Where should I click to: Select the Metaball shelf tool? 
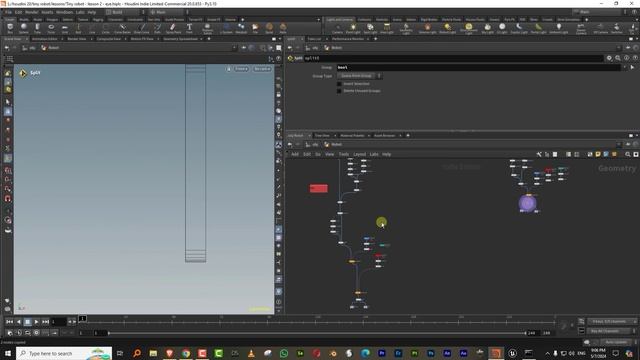[x=241, y=28]
